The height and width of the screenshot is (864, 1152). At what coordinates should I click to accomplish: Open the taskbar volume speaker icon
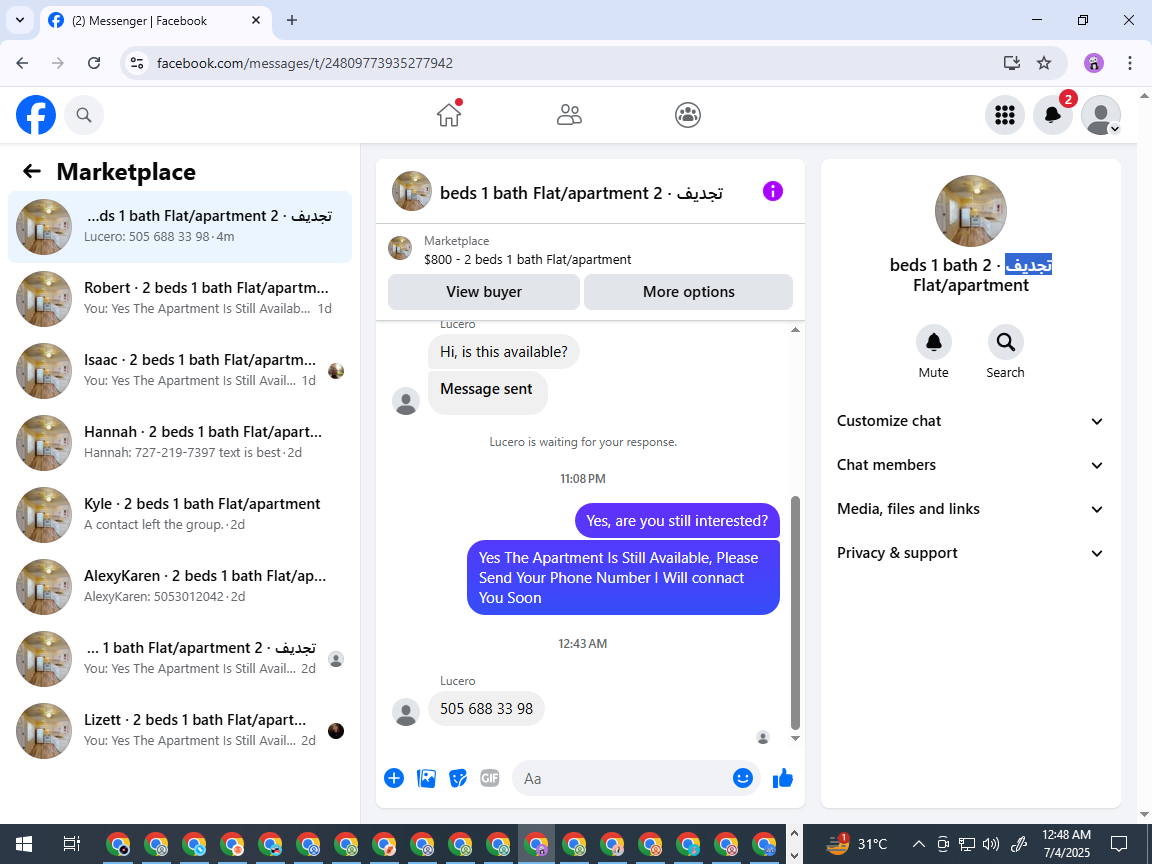990,844
